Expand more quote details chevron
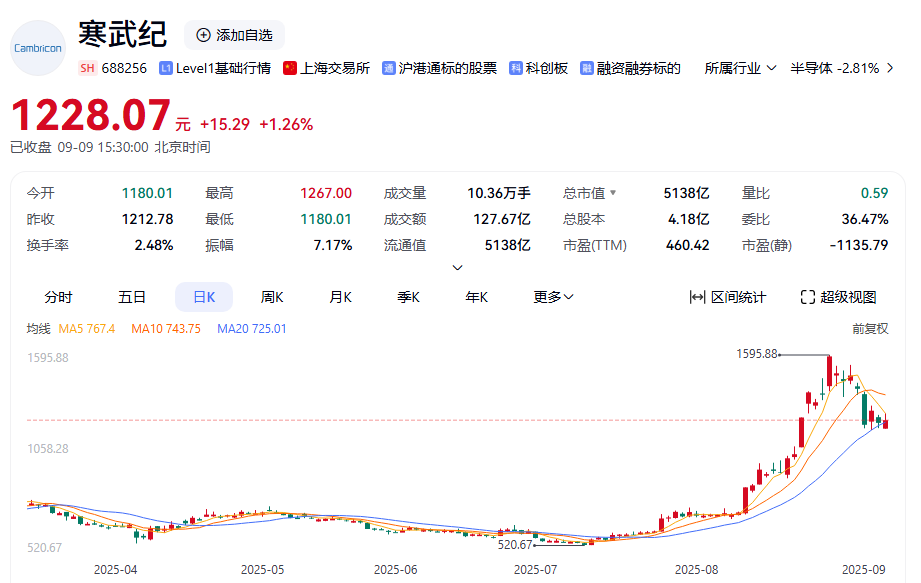Viewport: 921px width, 583px height. click(x=458, y=268)
